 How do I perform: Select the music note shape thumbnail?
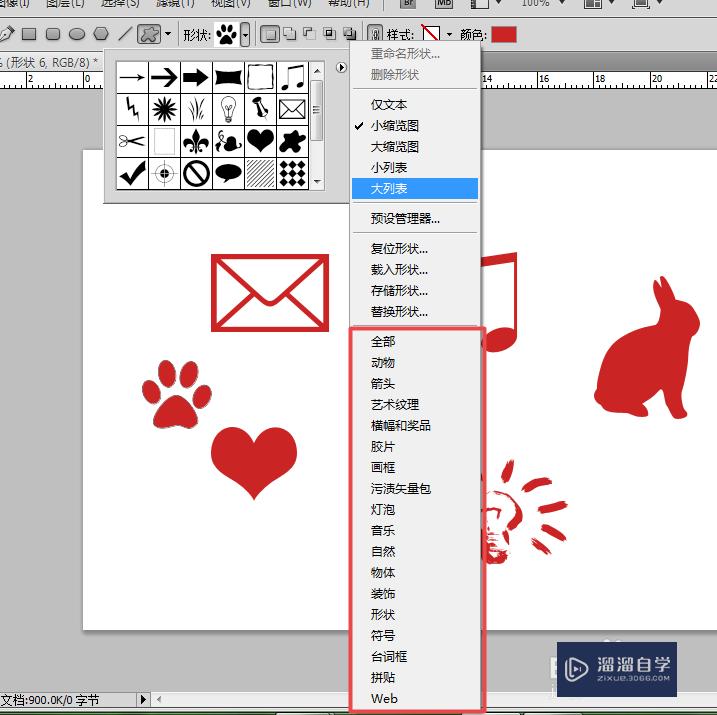coord(292,76)
